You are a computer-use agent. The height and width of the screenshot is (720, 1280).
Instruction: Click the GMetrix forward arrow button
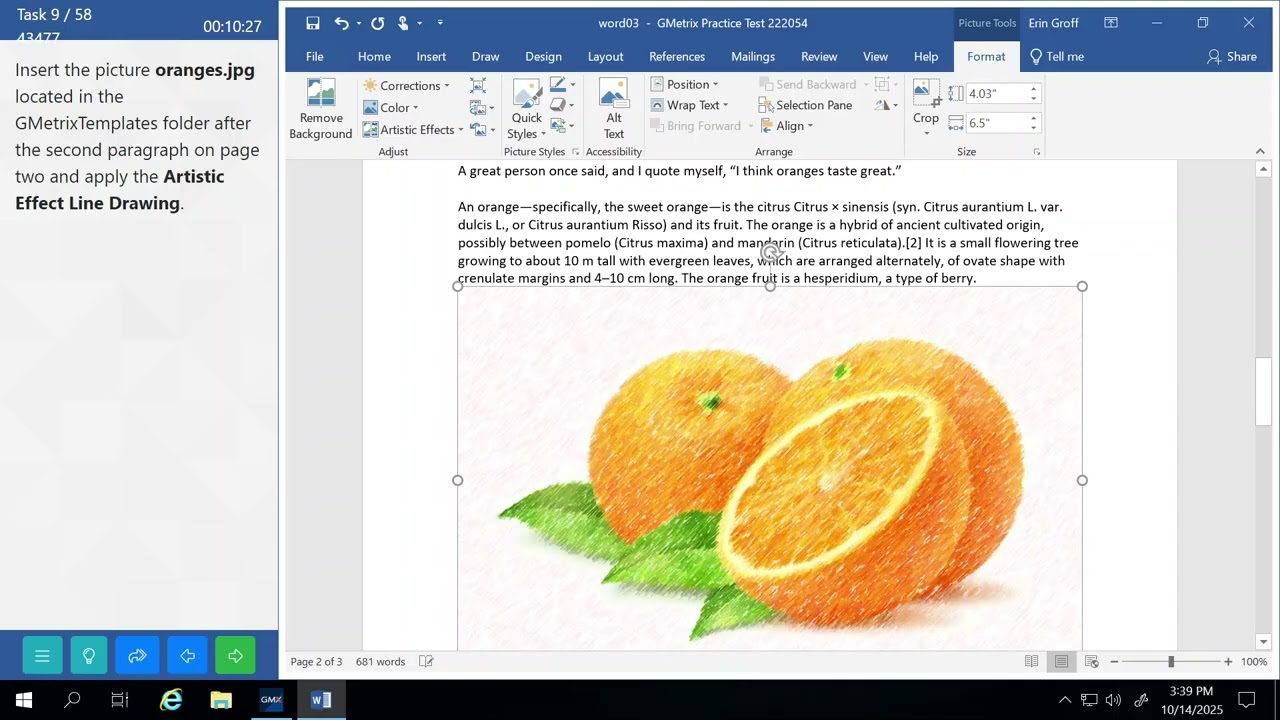tap(235, 656)
